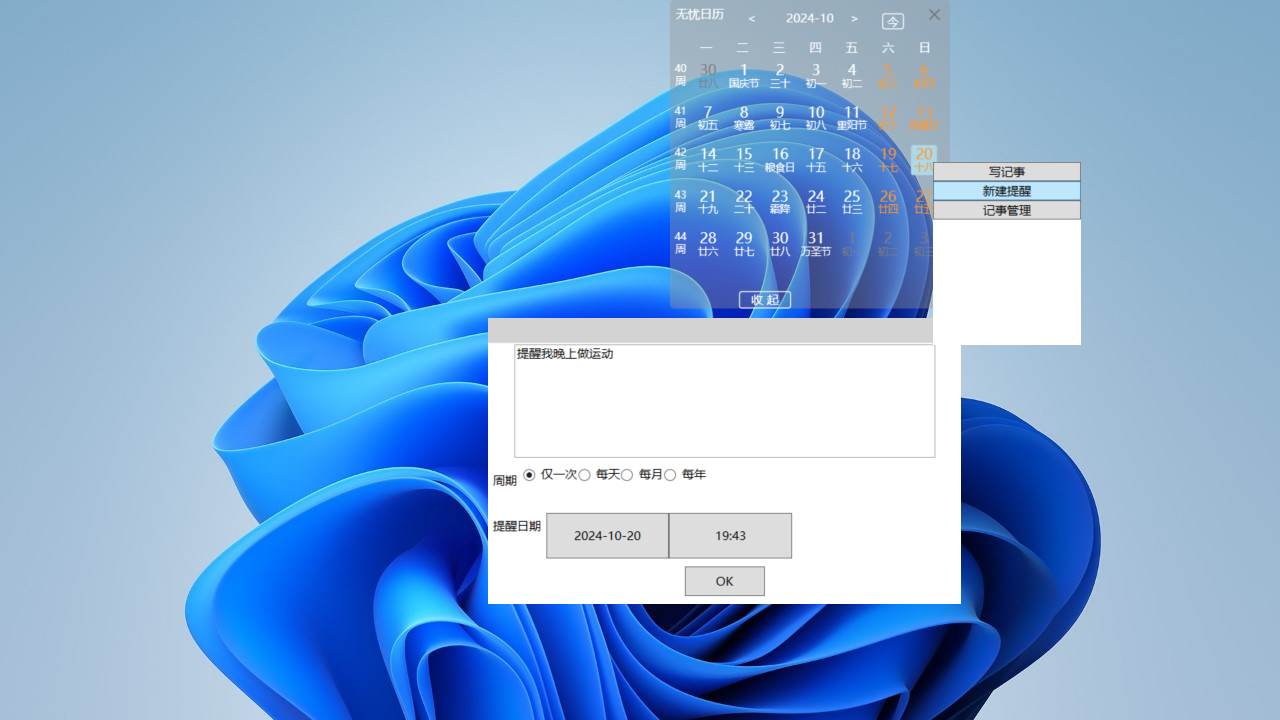Click the 2024-10 month-year label
Image resolution: width=1280 pixels, height=720 pixels.
tap(810, 18)
